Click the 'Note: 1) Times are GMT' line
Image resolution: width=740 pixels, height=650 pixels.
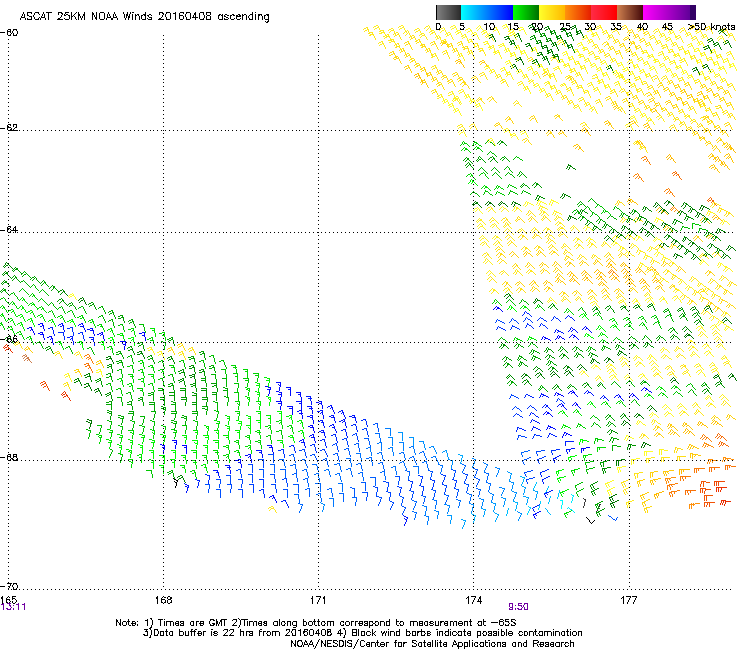[x=316, y=623]
